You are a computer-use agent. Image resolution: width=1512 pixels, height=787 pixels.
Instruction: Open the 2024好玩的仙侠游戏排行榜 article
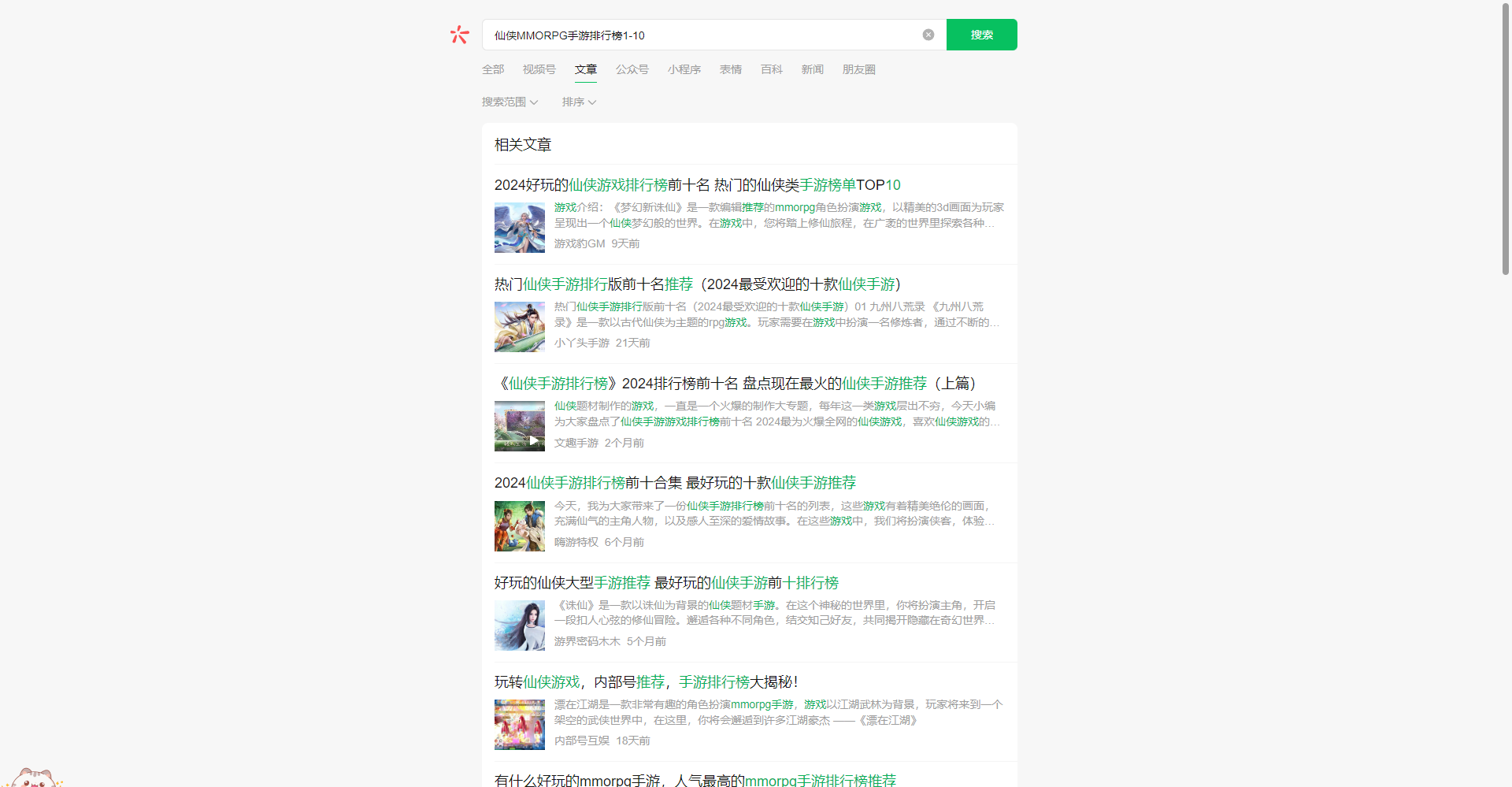click(x=697, y=184)
